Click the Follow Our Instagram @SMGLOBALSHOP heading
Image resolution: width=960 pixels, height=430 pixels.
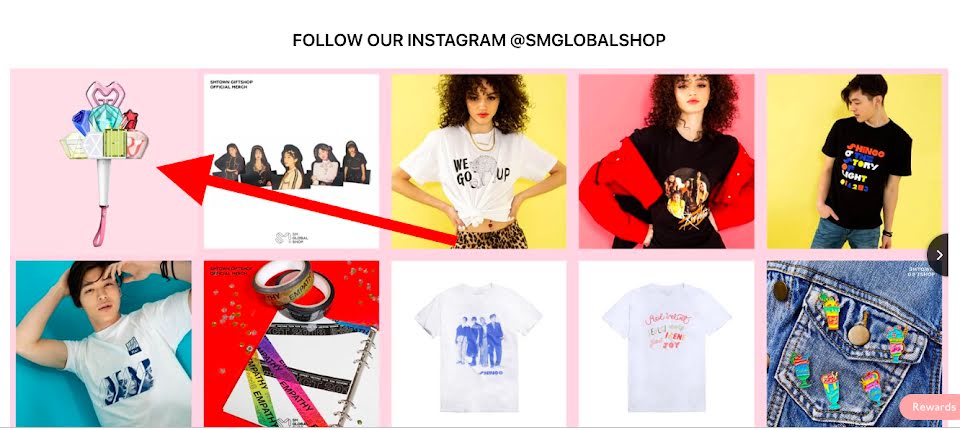(x=479, y=40)
